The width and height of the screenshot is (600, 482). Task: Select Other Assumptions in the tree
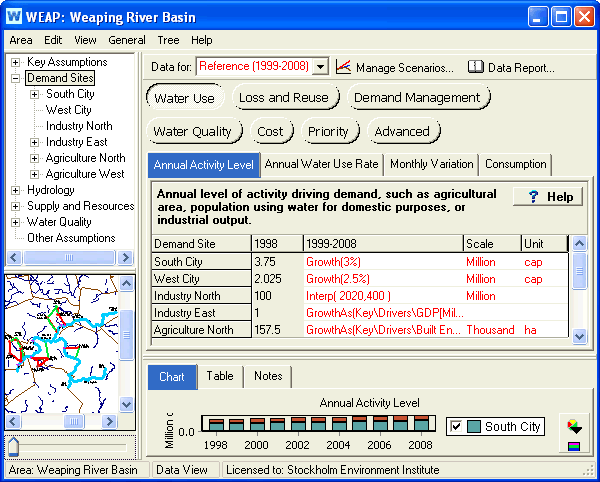click(x=71, y=238)
